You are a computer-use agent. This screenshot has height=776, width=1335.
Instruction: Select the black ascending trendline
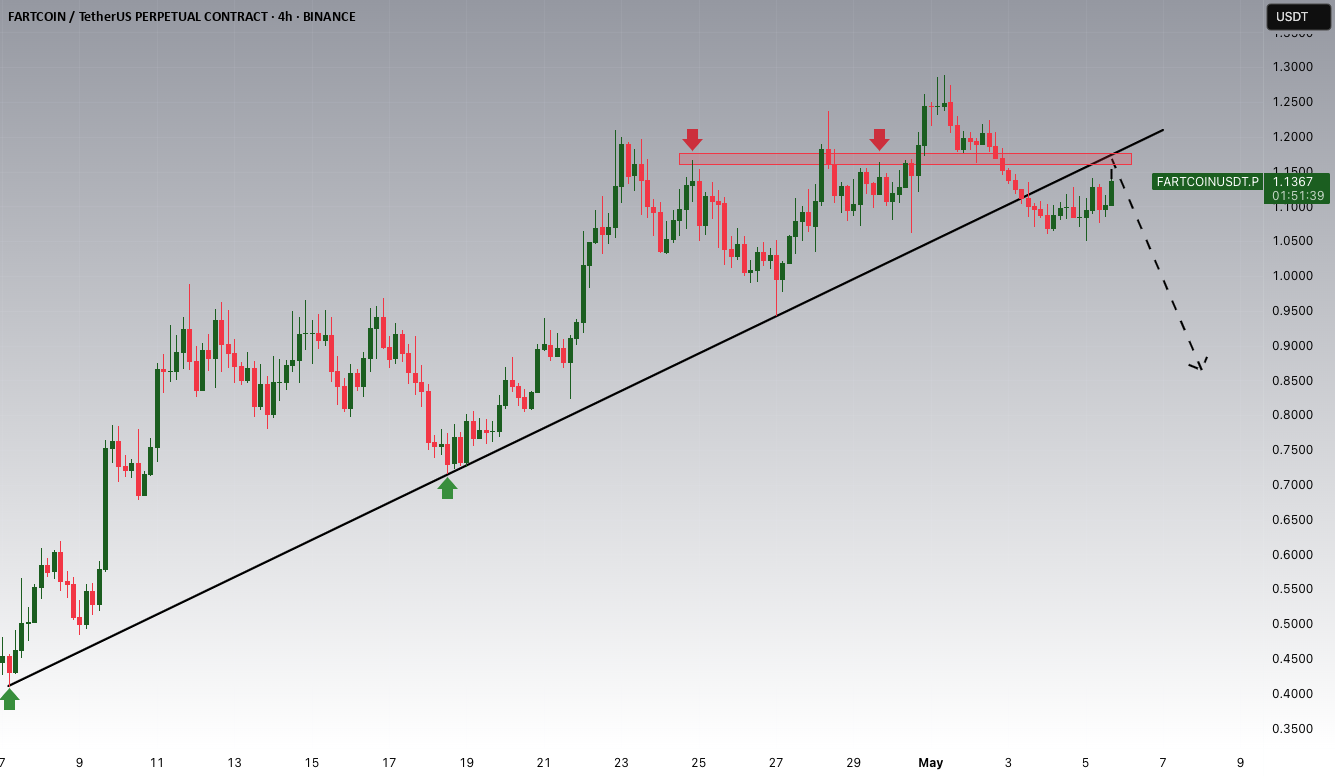pos(585,408)
